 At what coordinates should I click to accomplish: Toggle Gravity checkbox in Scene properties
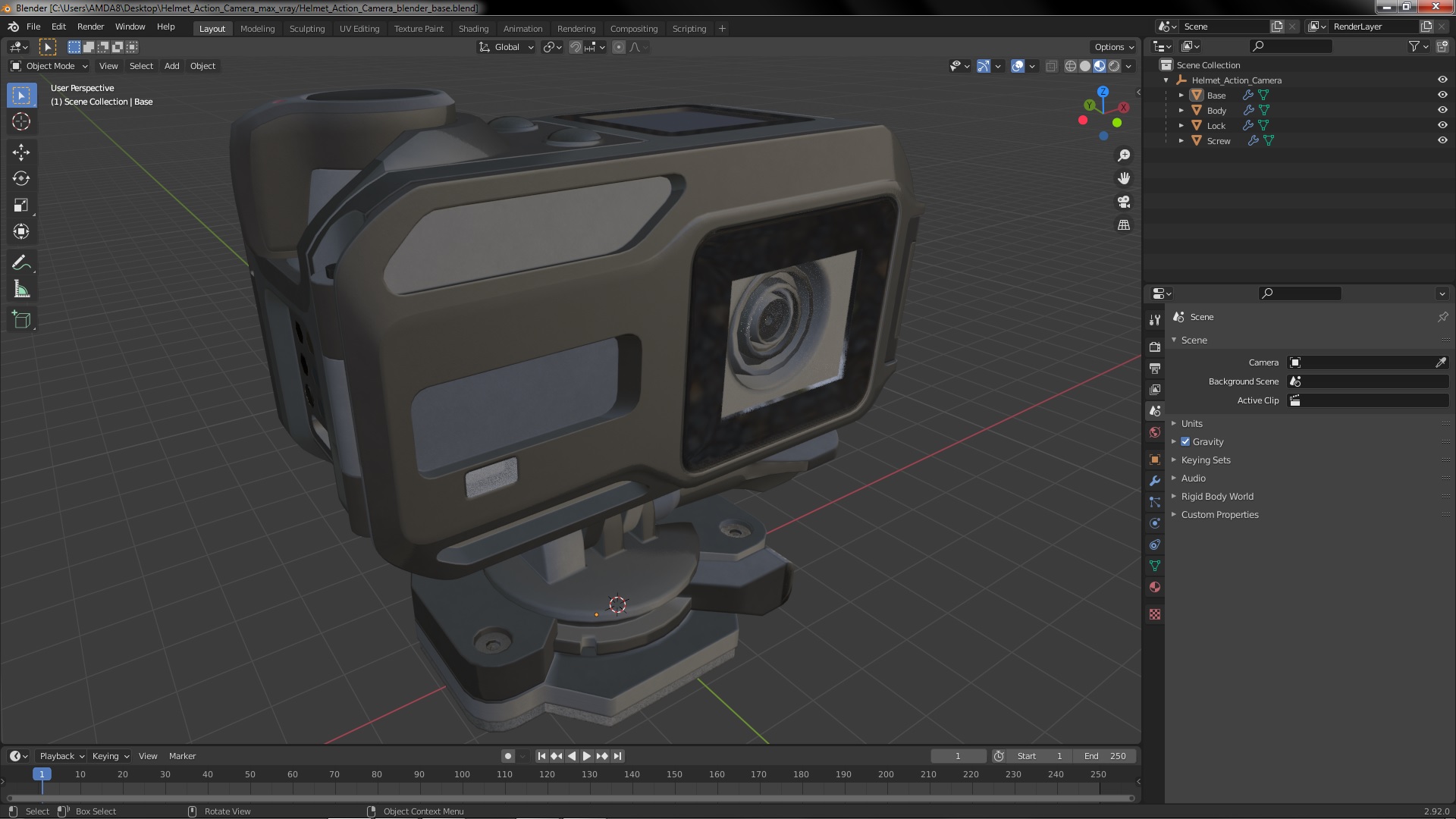[1185, 441]
